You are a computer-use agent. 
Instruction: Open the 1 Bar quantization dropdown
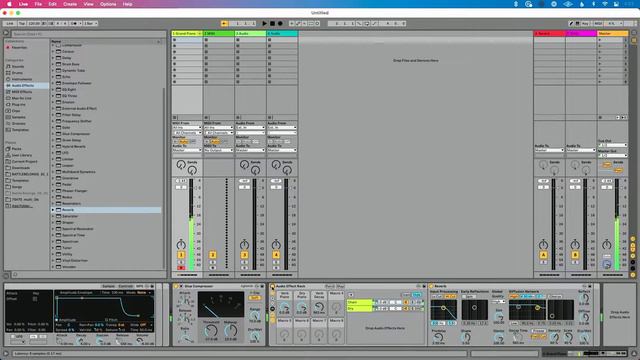(91, 24)
